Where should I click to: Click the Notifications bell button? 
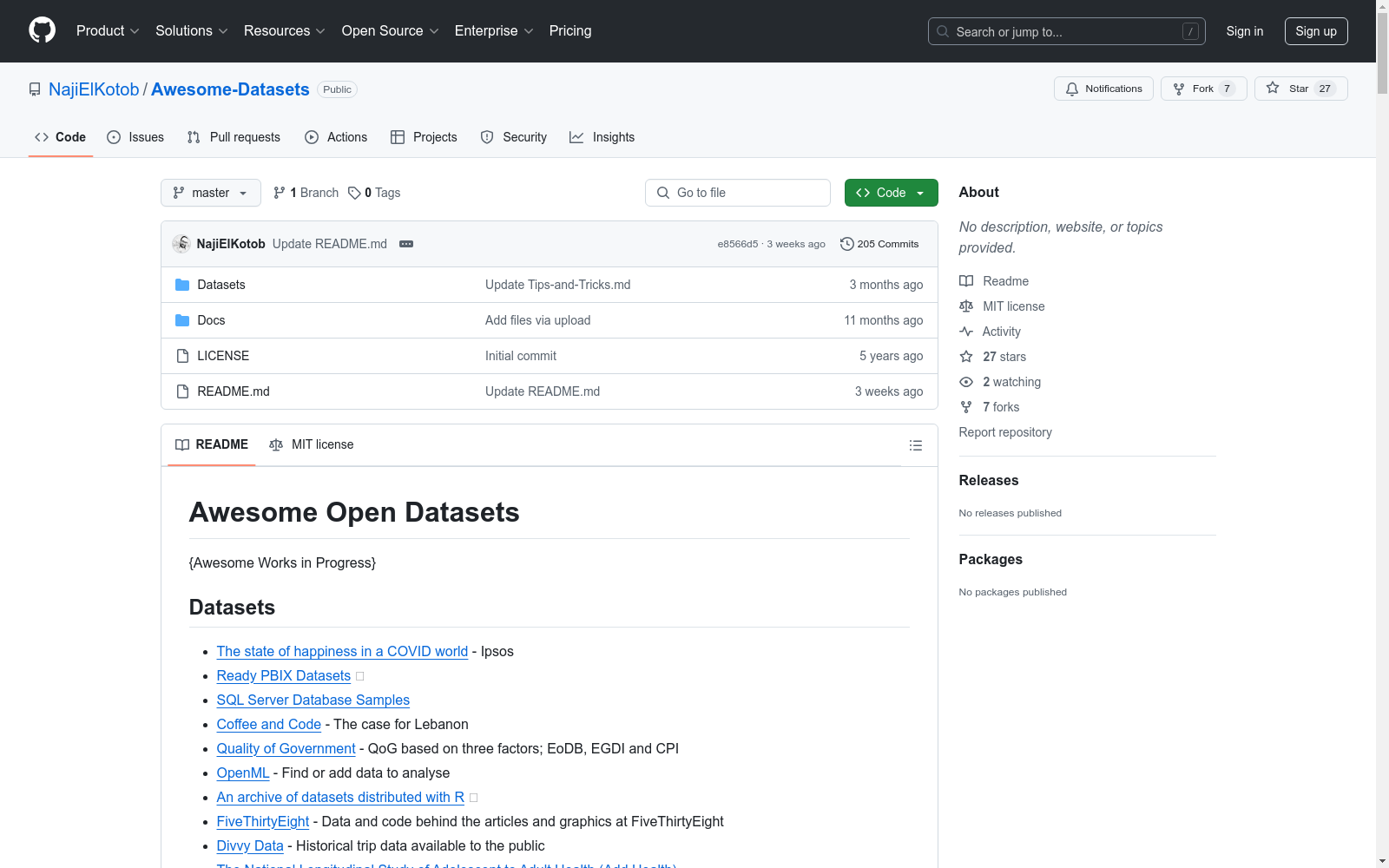point(1103,89)
